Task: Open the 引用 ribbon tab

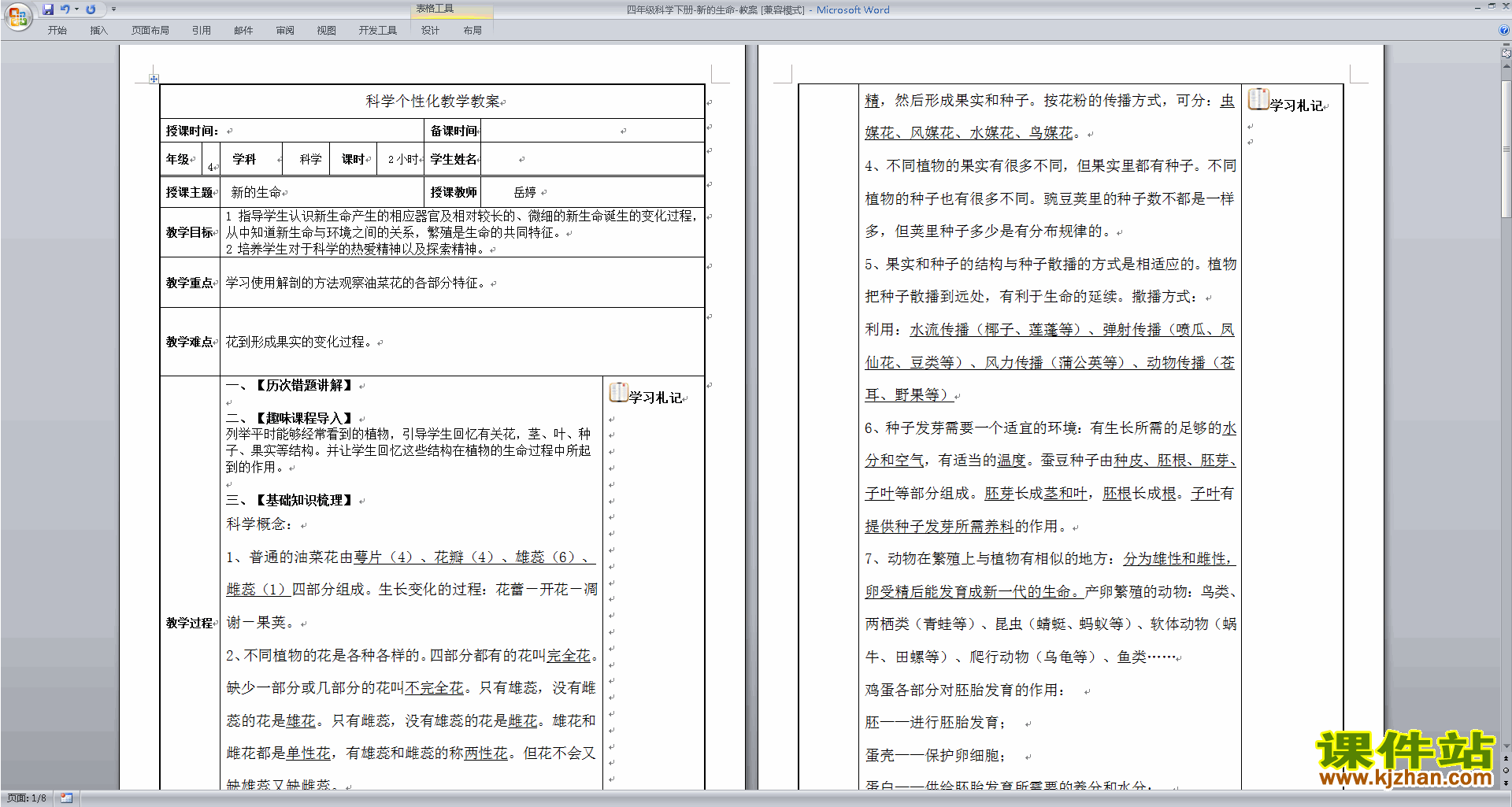Action: (202, 30)
